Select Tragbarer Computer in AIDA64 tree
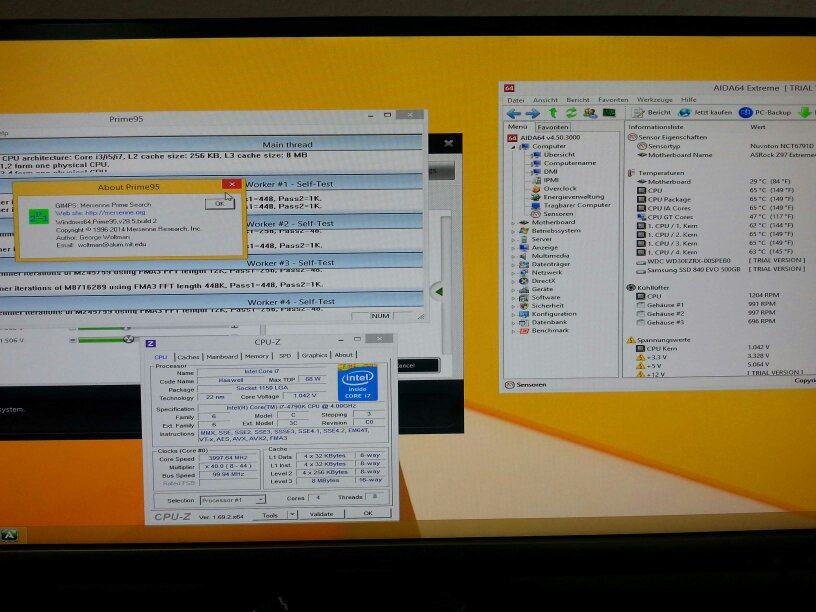This screenshot has height=612, width=816. pos(571,205)
